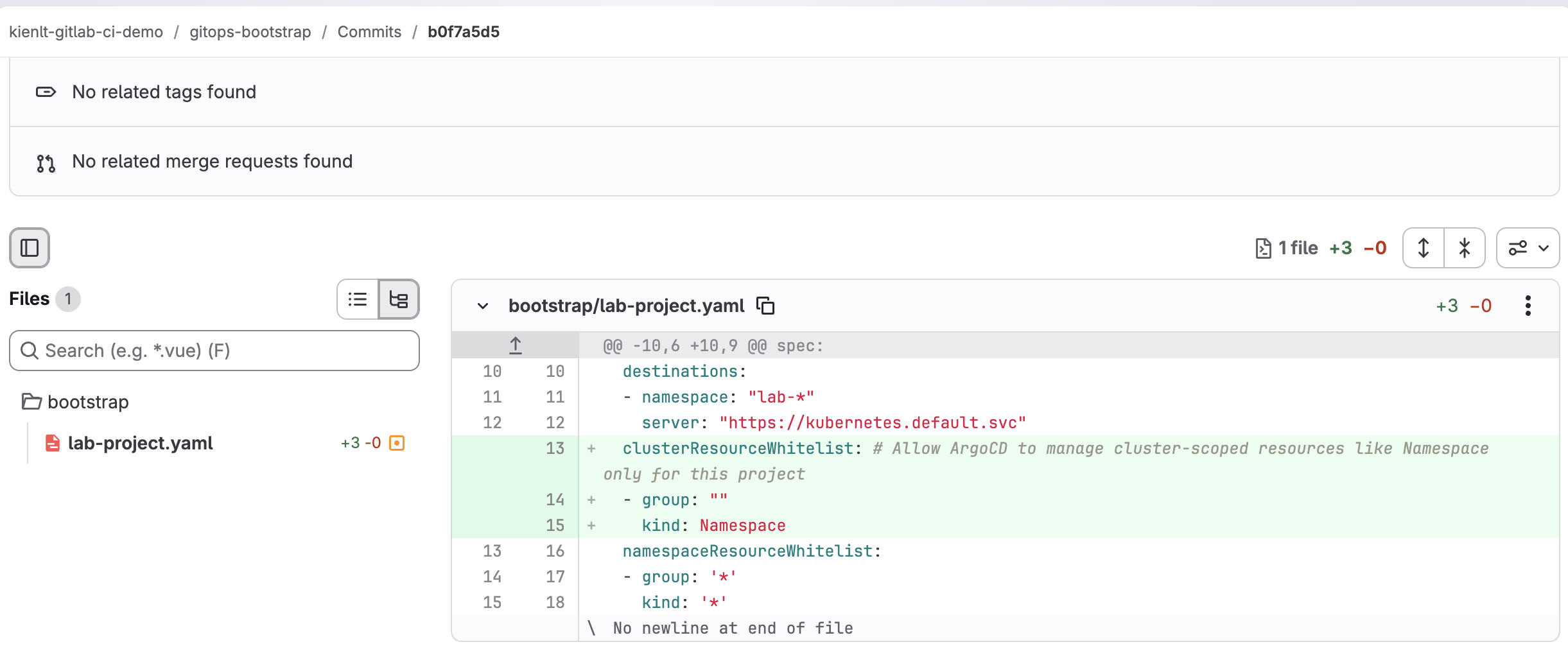Expand lines above the diff hunk
The image size is (1568, 660).
pos(516,345)
